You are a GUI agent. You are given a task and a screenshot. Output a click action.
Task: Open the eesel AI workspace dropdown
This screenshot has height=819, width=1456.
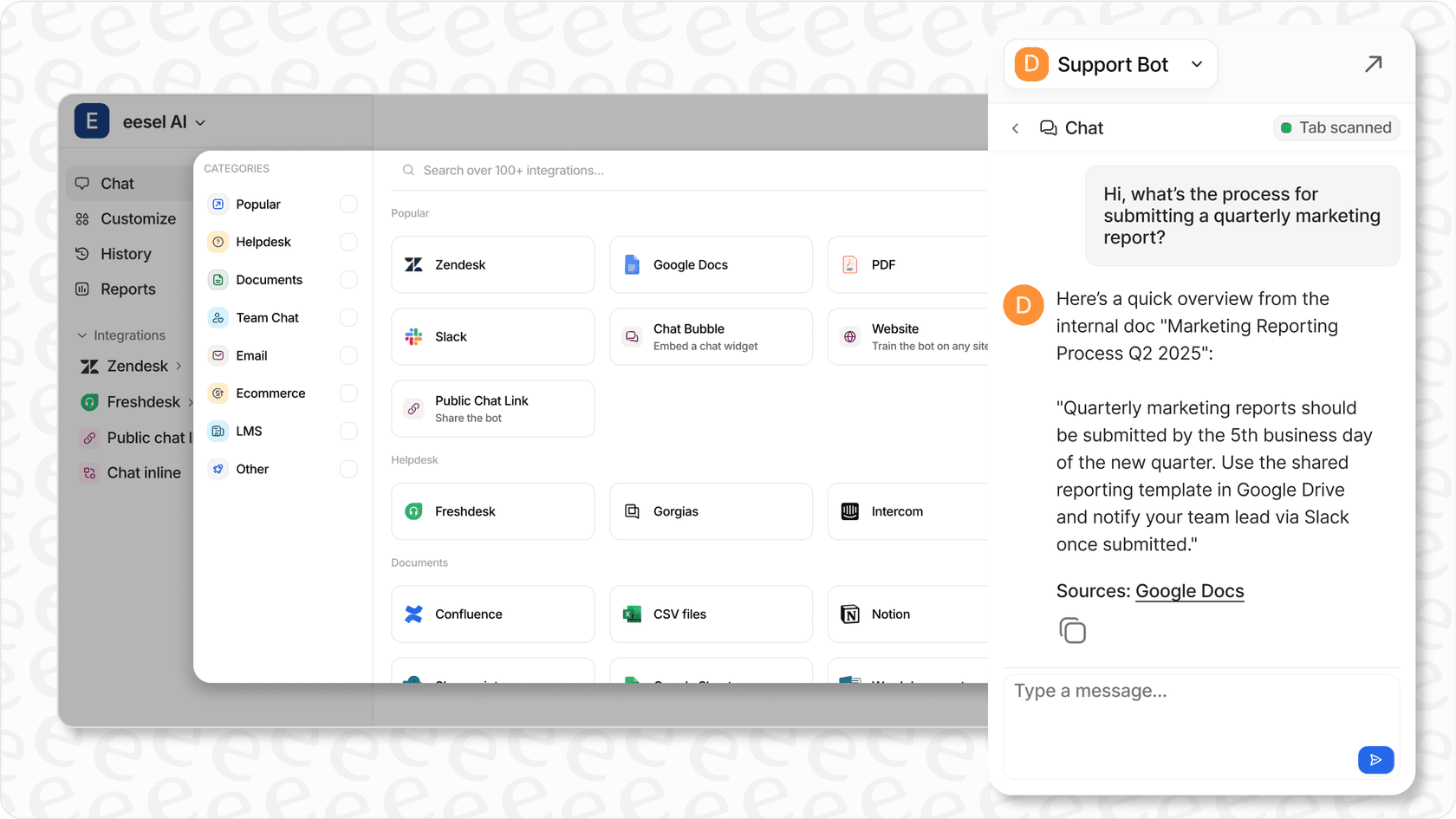tap(164, 121)
